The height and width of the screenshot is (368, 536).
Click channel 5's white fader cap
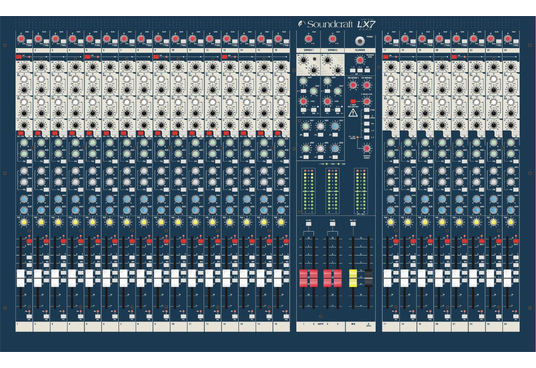click(x=89, y=278)
